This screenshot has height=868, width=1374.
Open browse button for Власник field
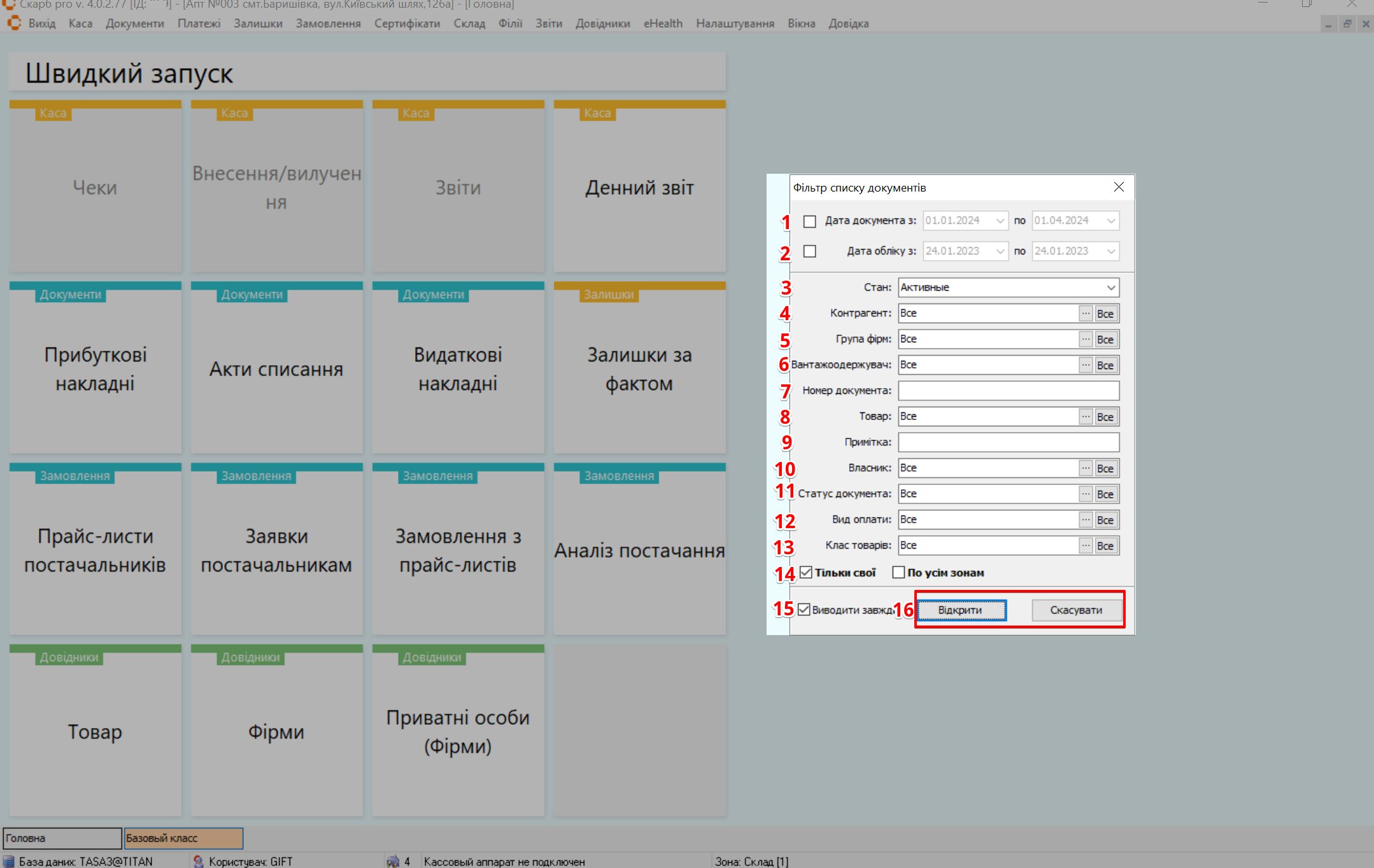1086,468
